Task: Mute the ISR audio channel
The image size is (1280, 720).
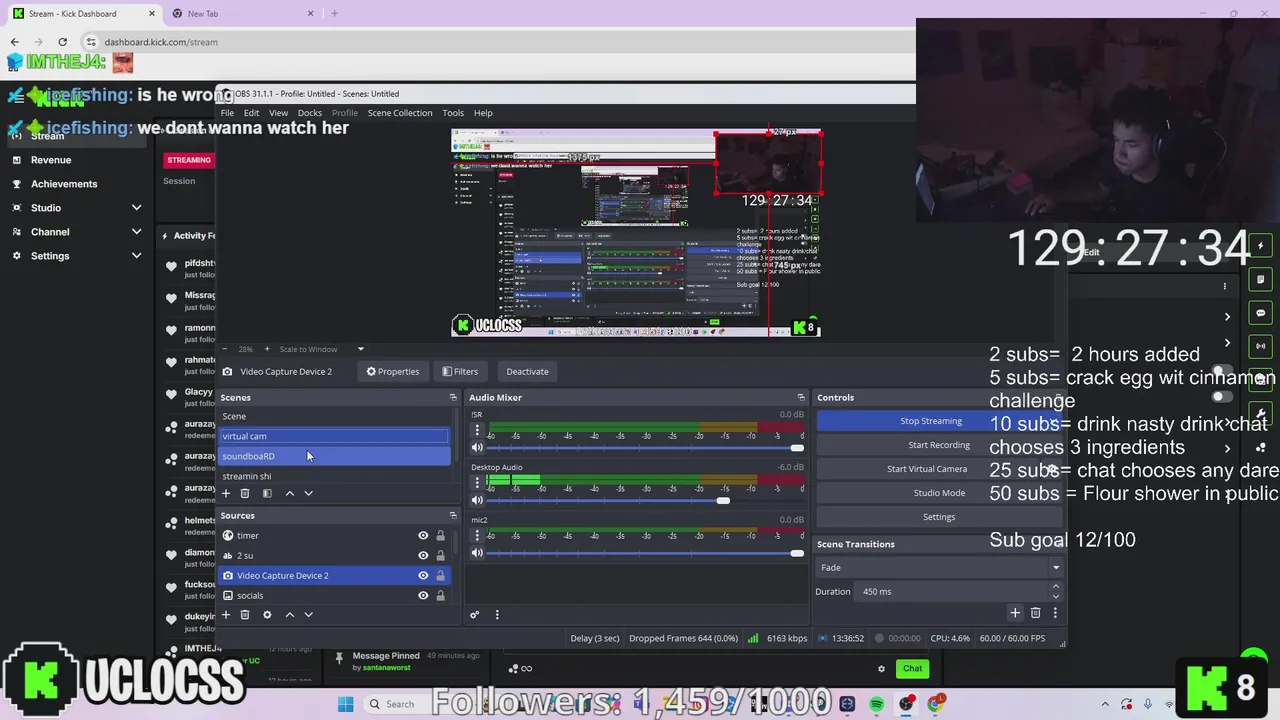Action: (477, 448)
